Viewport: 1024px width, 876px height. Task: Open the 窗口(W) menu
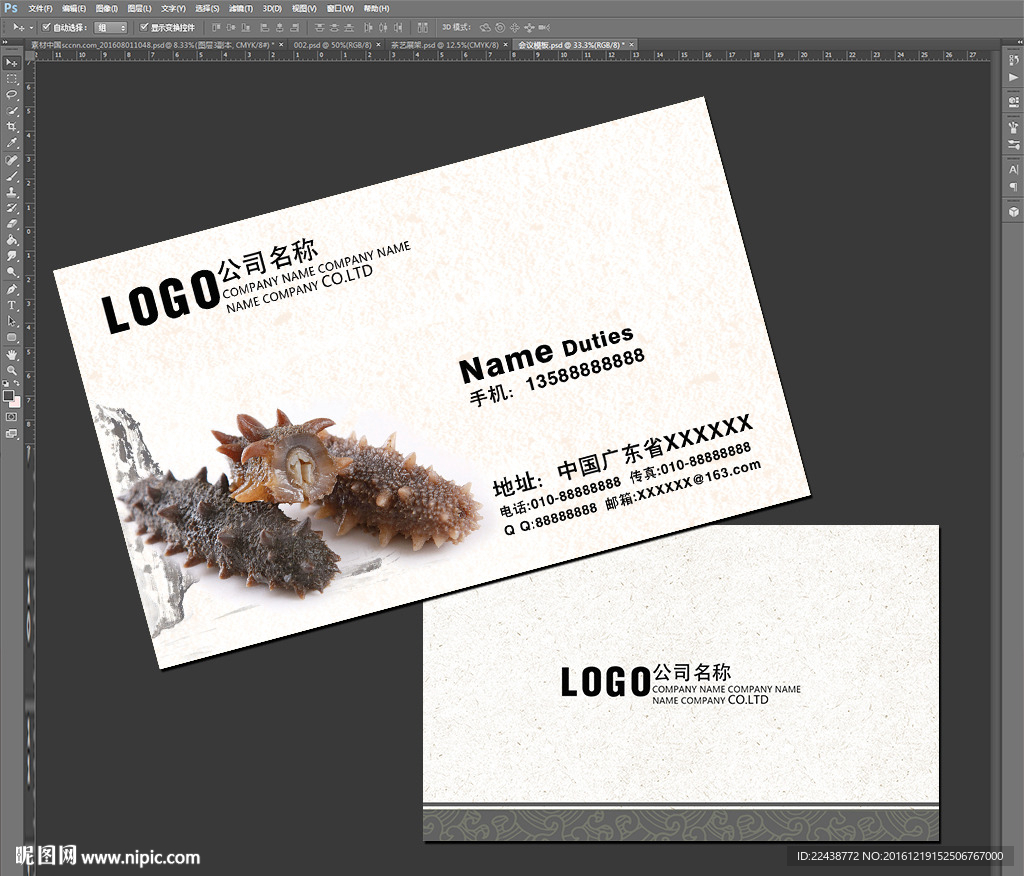[x=340, y=8]
